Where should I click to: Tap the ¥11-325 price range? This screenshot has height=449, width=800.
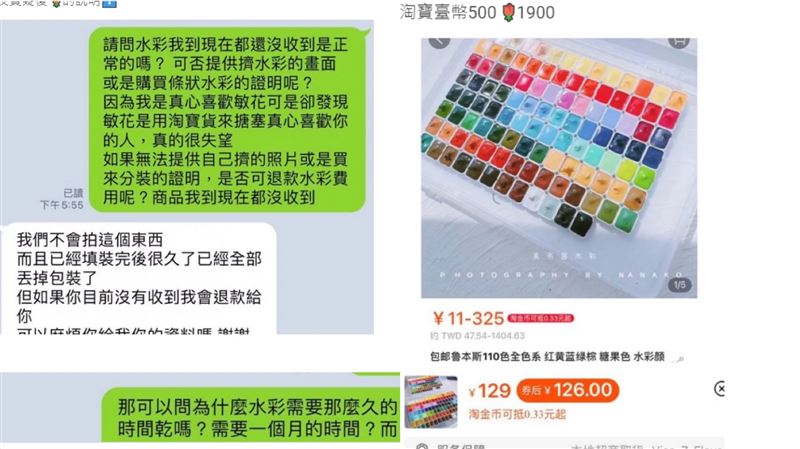(x=468, y=319)
